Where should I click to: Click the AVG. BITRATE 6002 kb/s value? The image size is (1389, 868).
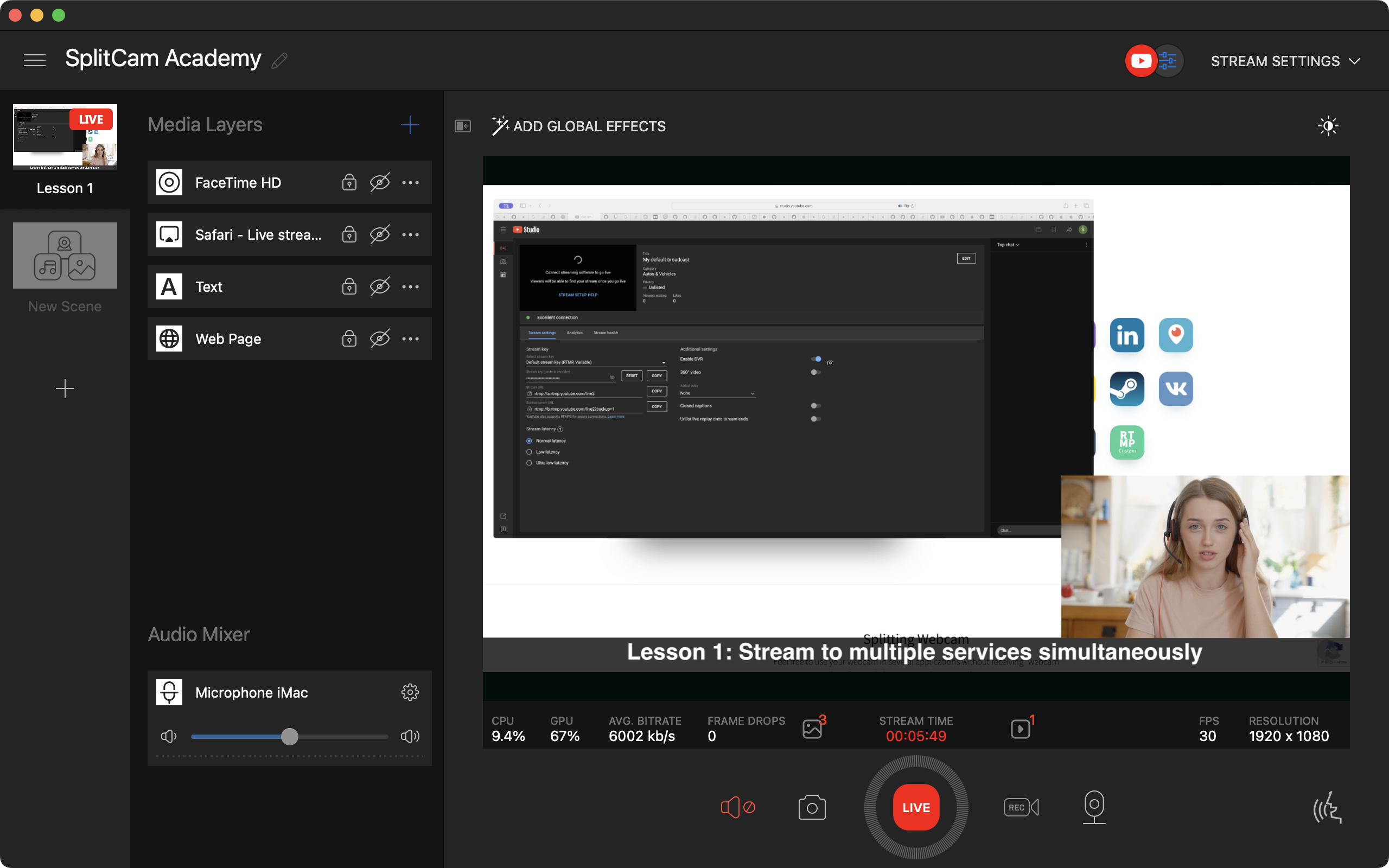[642, 736]
